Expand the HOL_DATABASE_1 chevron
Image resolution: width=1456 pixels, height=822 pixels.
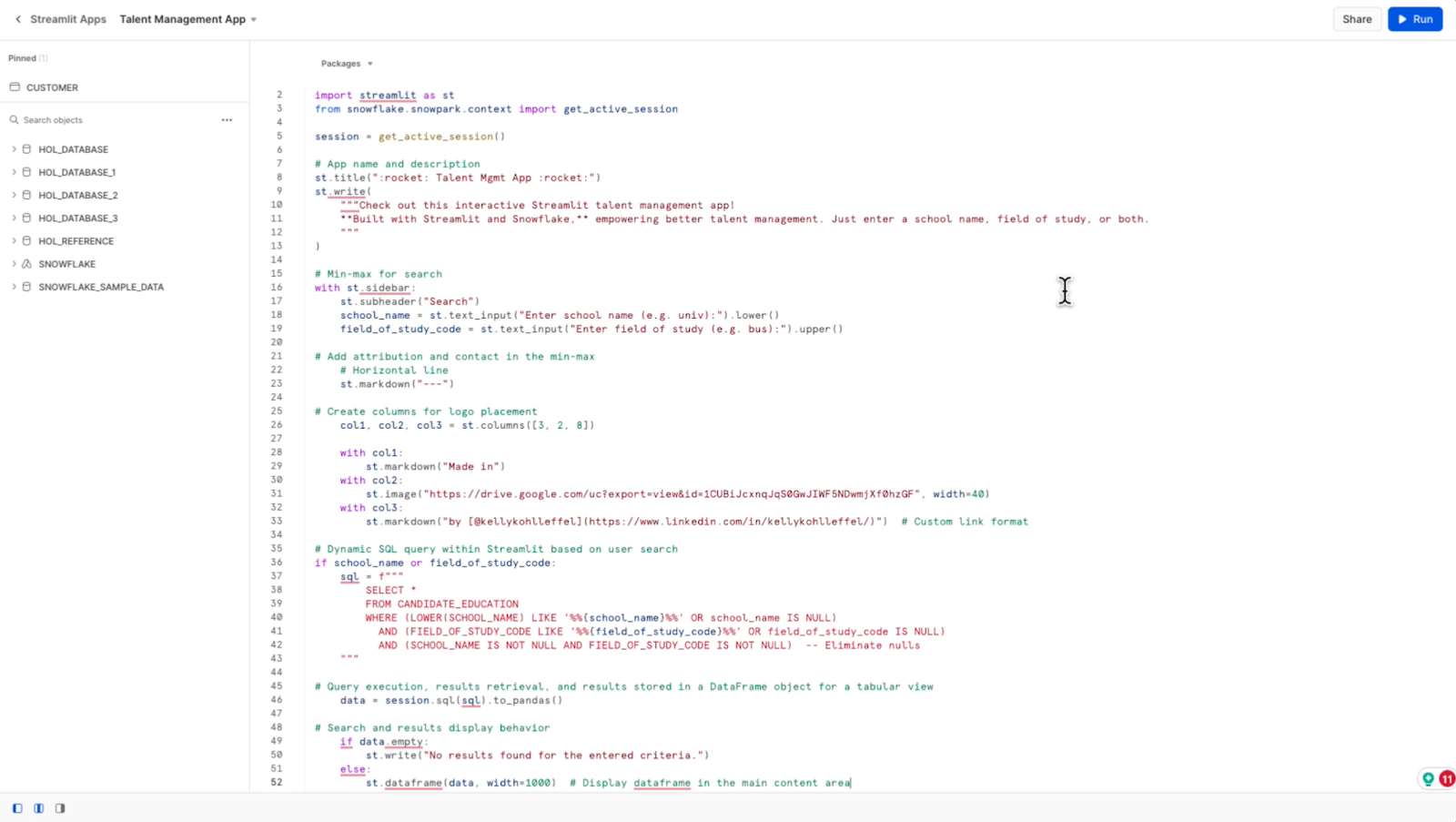pos(14,172)
